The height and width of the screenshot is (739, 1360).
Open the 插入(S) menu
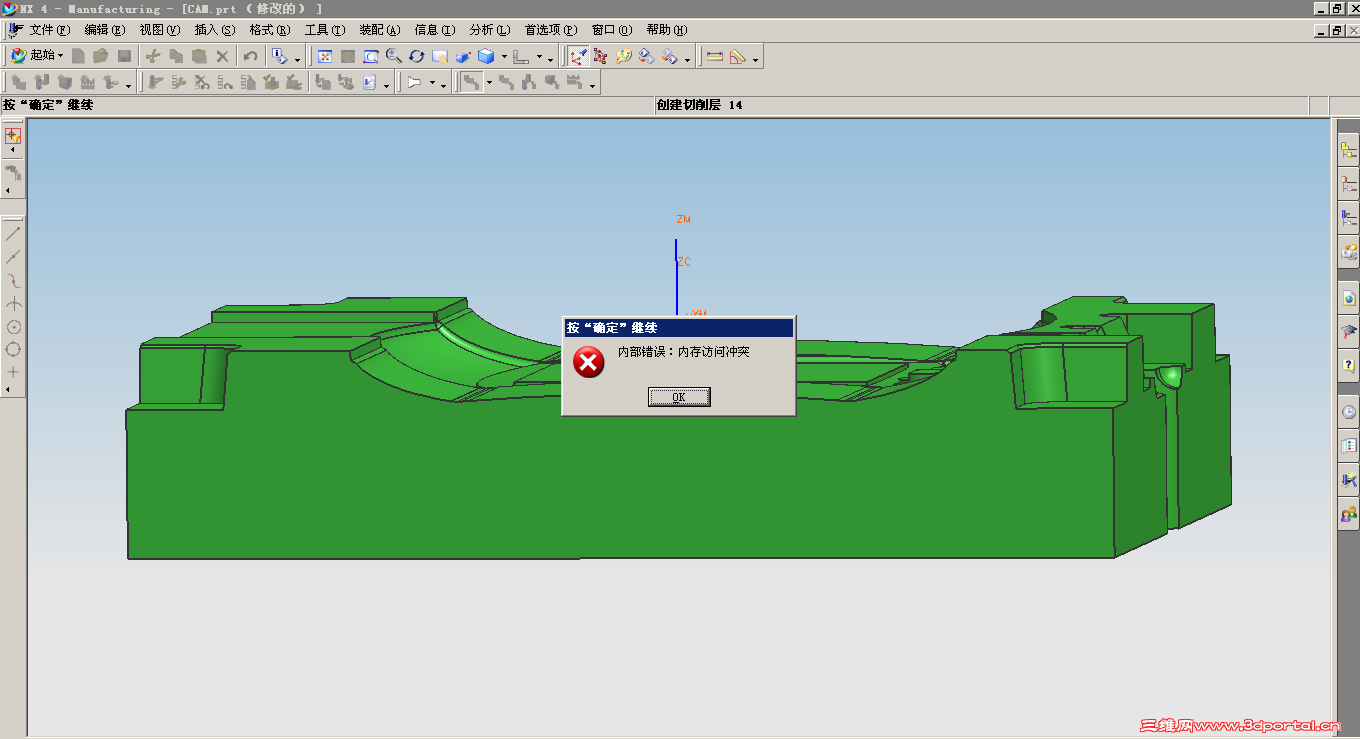pyautogui.click(x=215, y=30)
